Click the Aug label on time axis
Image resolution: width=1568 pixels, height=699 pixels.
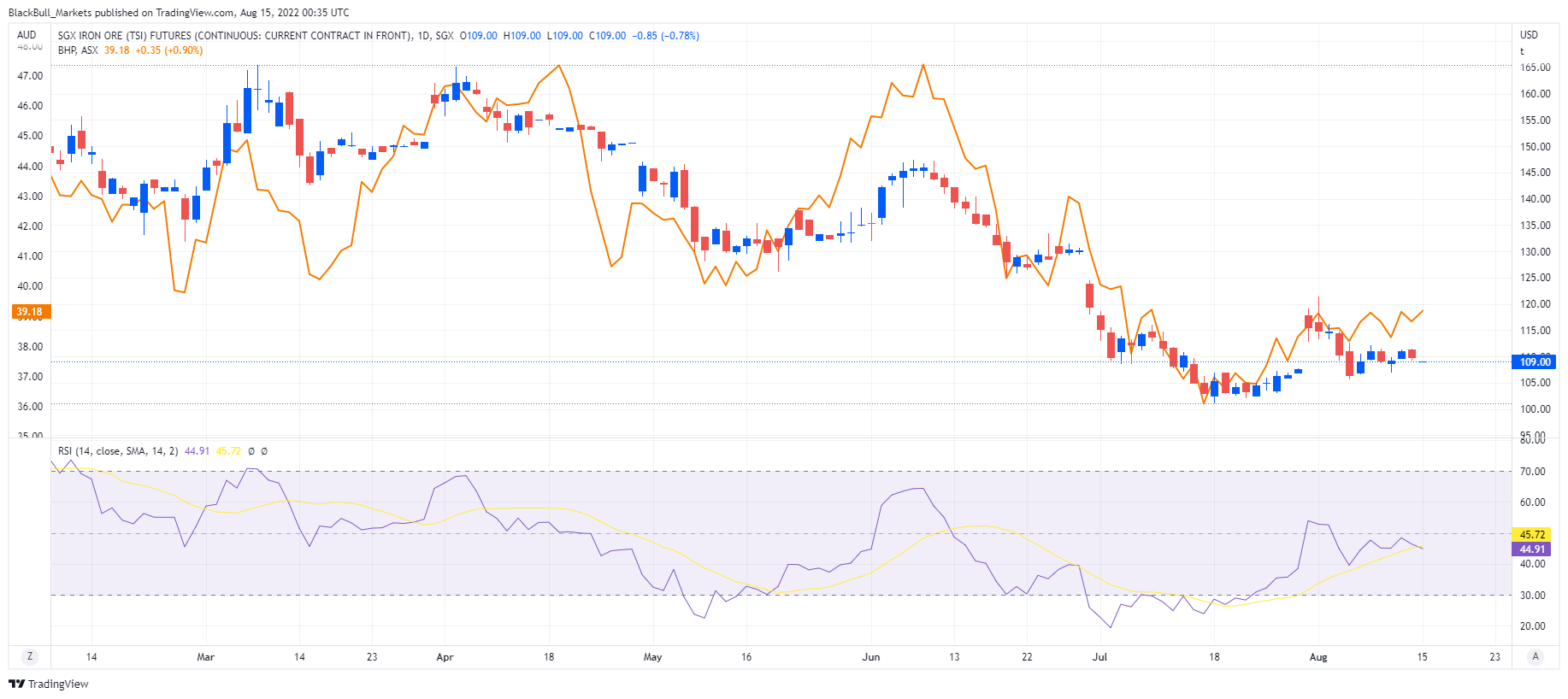(1318, 657)
